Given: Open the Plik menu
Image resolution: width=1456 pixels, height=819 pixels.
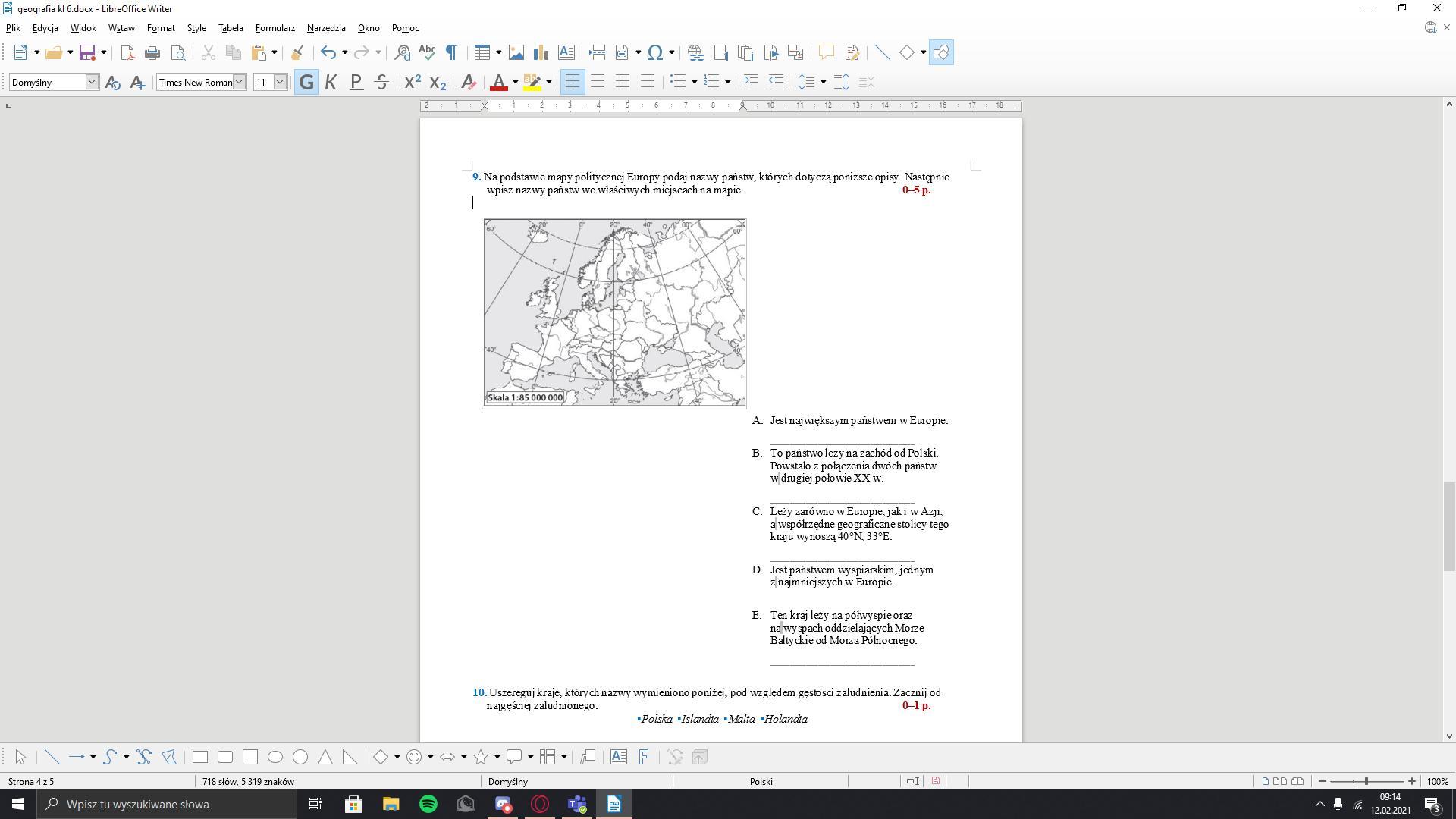Looking at the screenshot, I should click(x=14, y=28).
